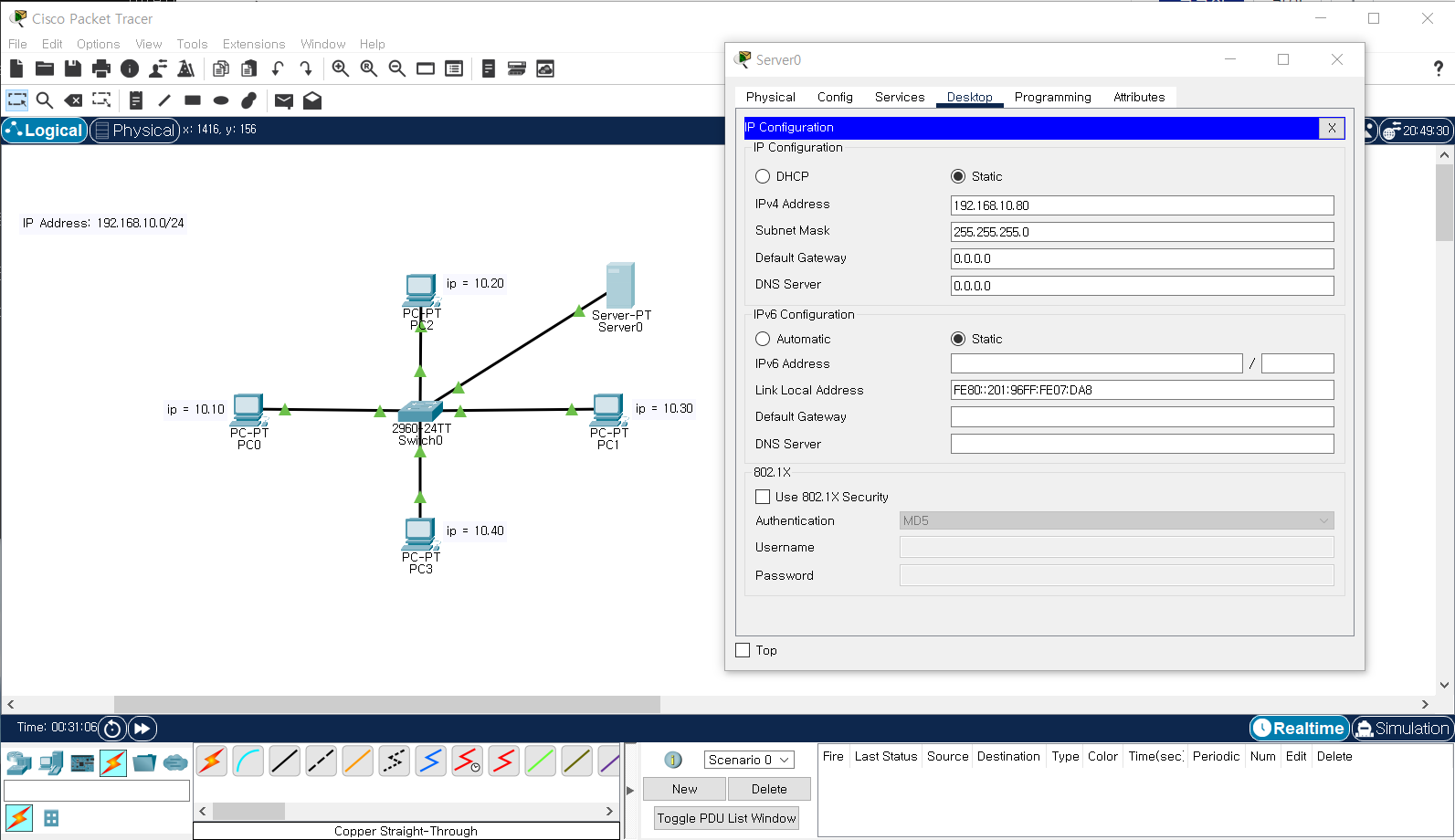Switch to Simulation mode
The height and width of the screenshot is (840, 1455).
tap(1403, 729)
